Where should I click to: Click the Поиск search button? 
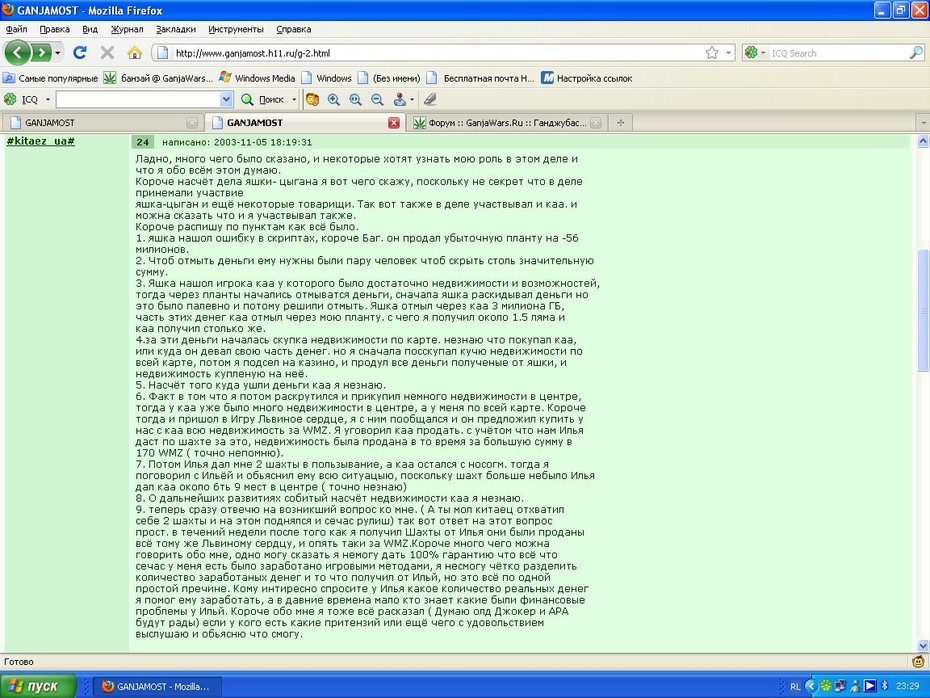click(x=264, y=100)
